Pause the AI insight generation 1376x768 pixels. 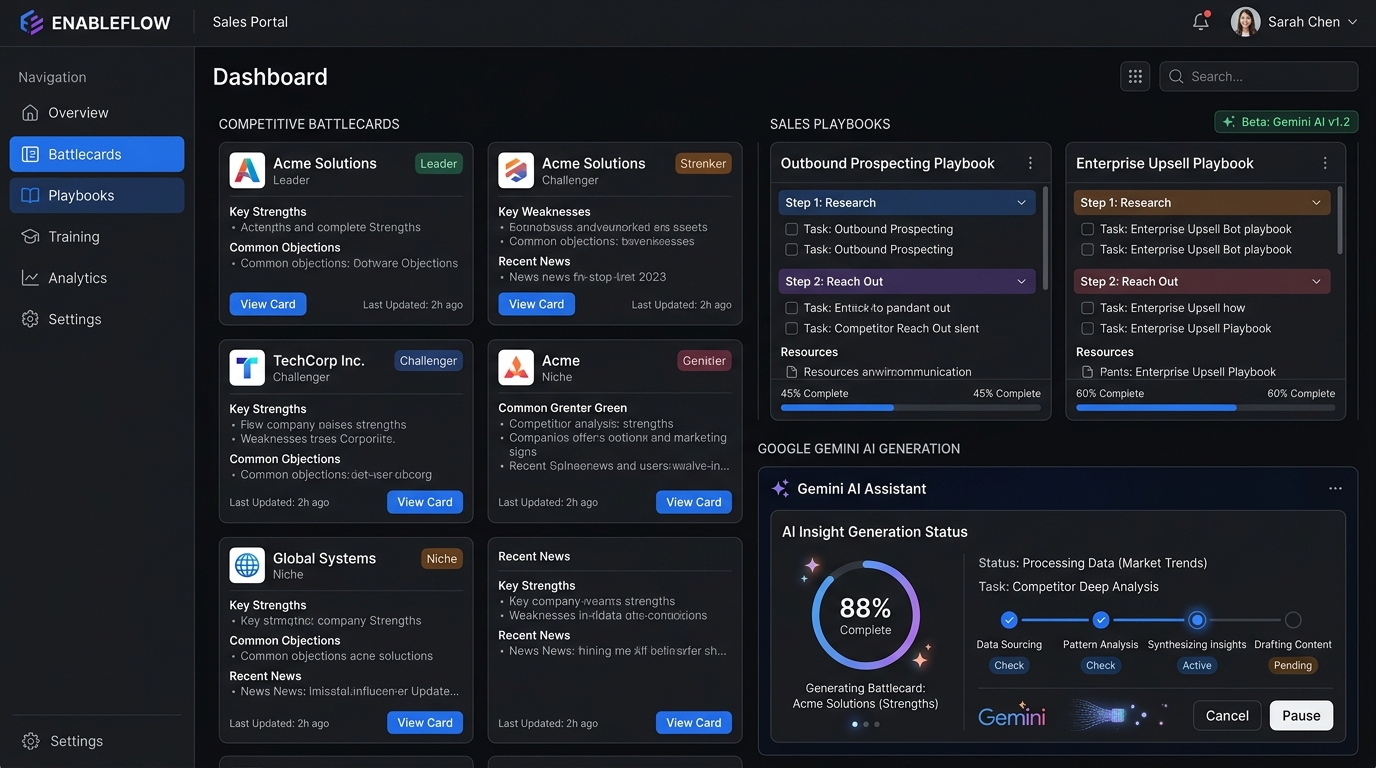point(1301,715)
